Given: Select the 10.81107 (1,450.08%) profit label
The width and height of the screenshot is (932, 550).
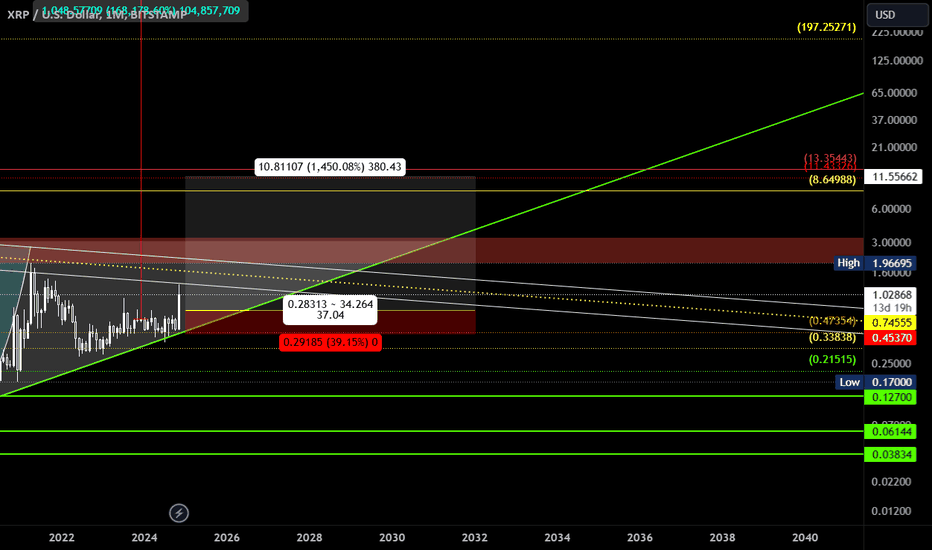Looking at the screenshot, I should pos(330,167).
